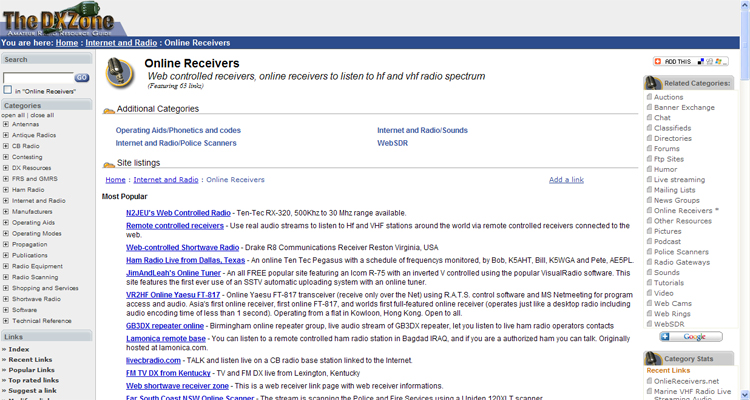Expand the Ham Radio category node
750x400 pixels.
click(x=6, y=189)
